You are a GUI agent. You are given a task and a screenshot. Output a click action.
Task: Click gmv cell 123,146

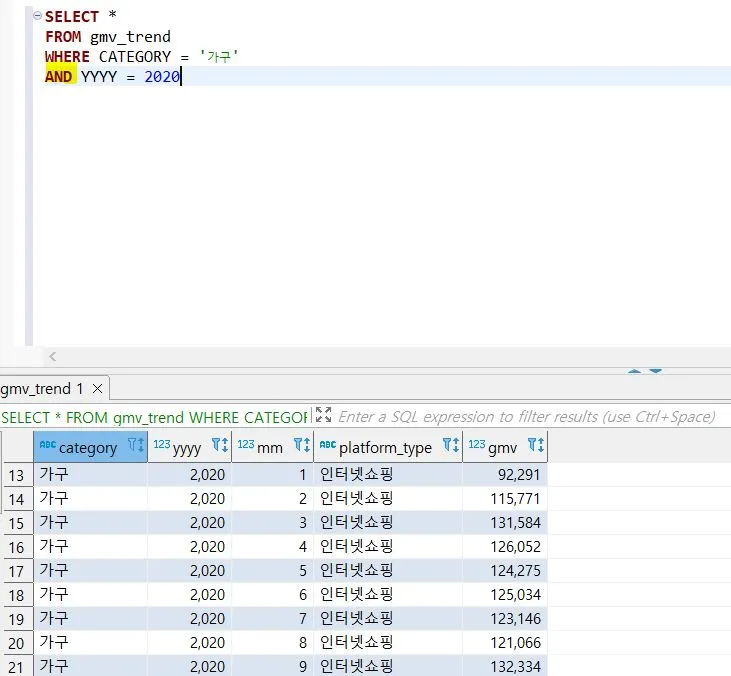point(505,619)
